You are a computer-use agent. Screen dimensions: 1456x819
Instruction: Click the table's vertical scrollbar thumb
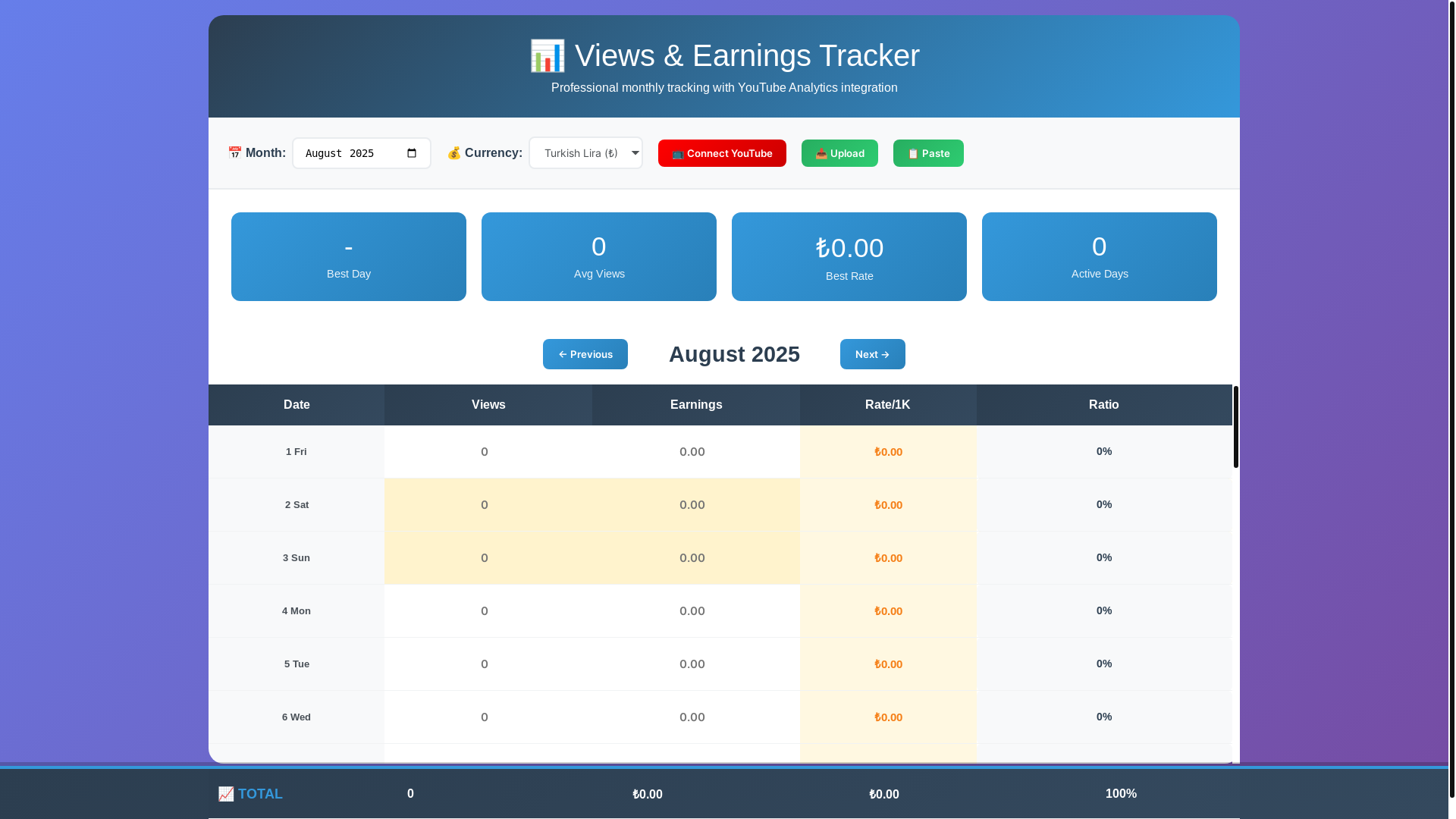[x=1236, y=427]
